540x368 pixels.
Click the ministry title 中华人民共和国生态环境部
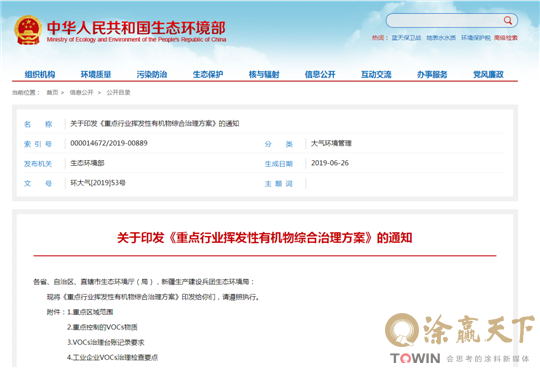pos(136,28)
